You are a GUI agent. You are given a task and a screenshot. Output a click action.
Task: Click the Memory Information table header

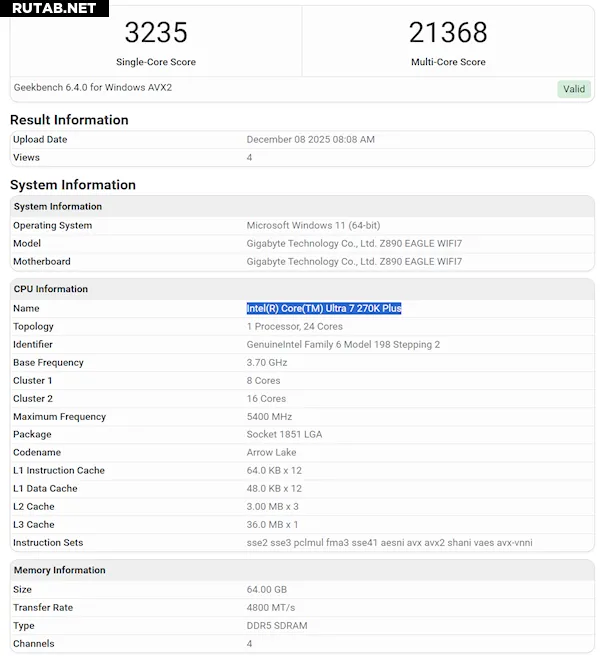[x=59, y=570]
